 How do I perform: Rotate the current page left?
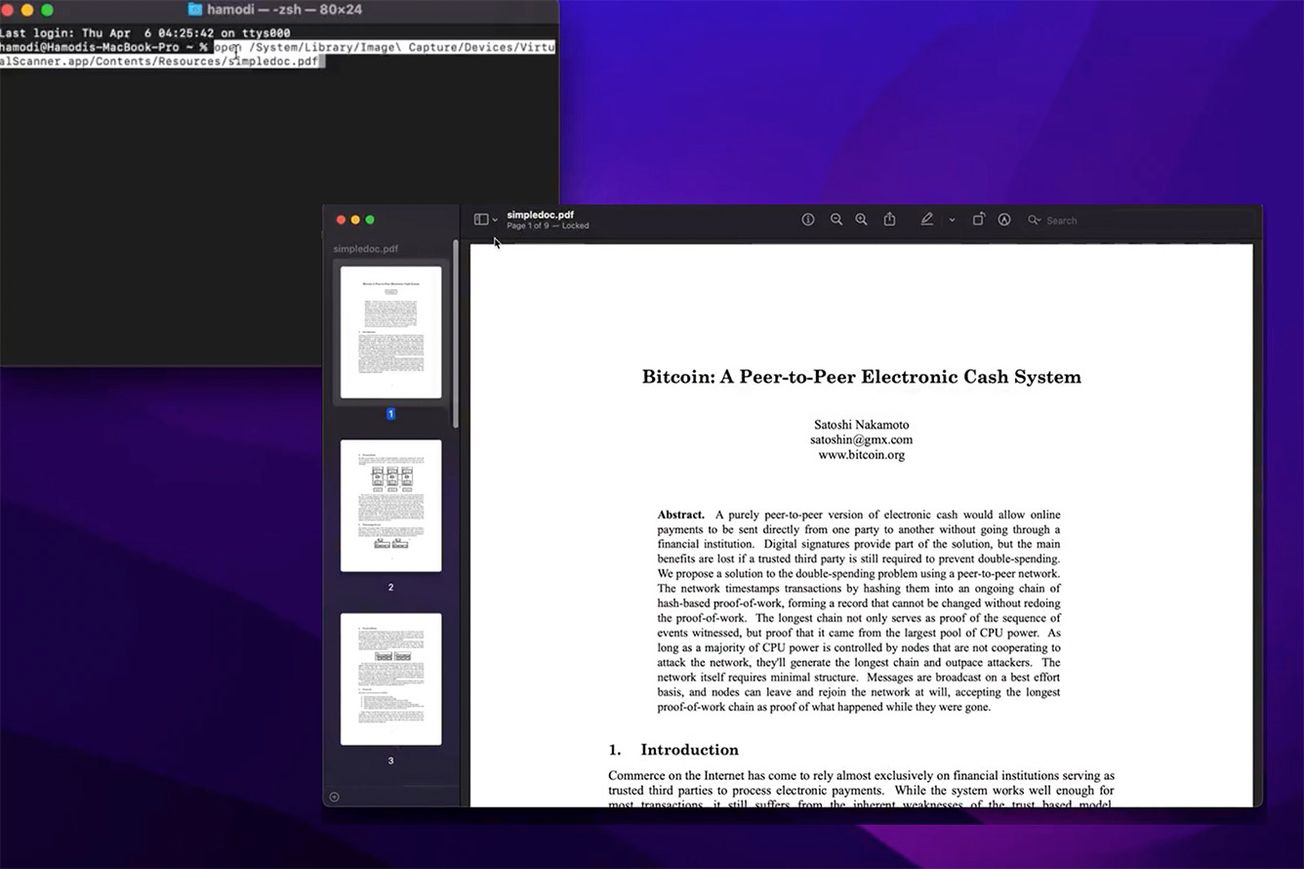pyautogui.click(x=978, y=219)
